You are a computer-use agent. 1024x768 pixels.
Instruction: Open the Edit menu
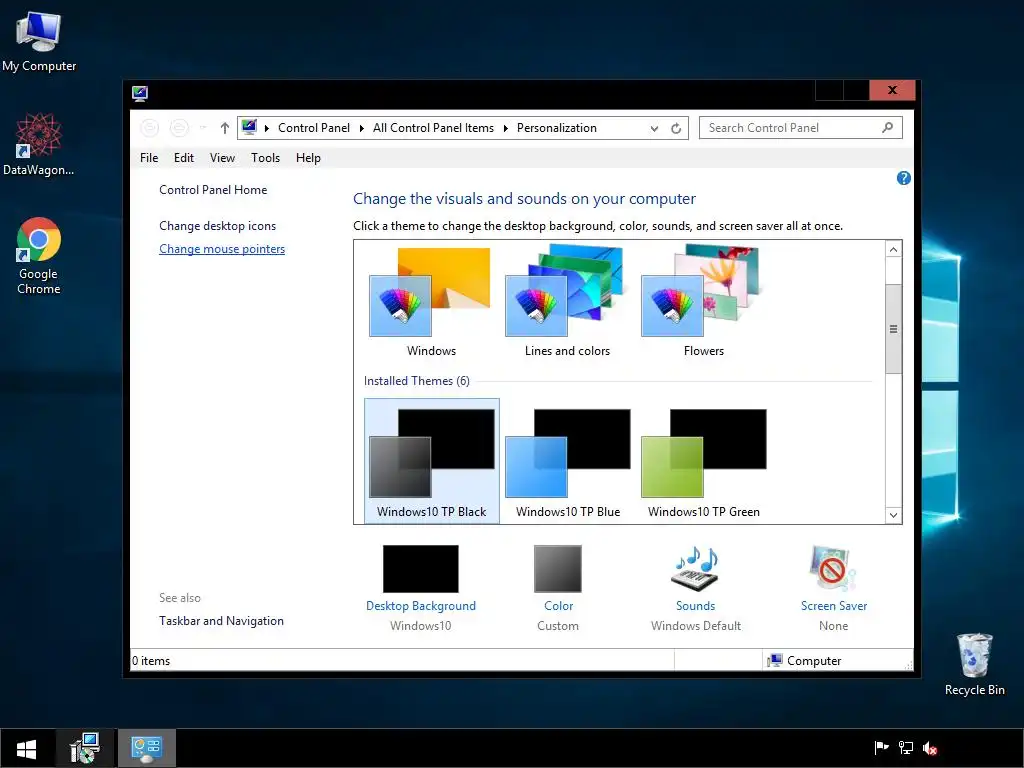point(184,158)
